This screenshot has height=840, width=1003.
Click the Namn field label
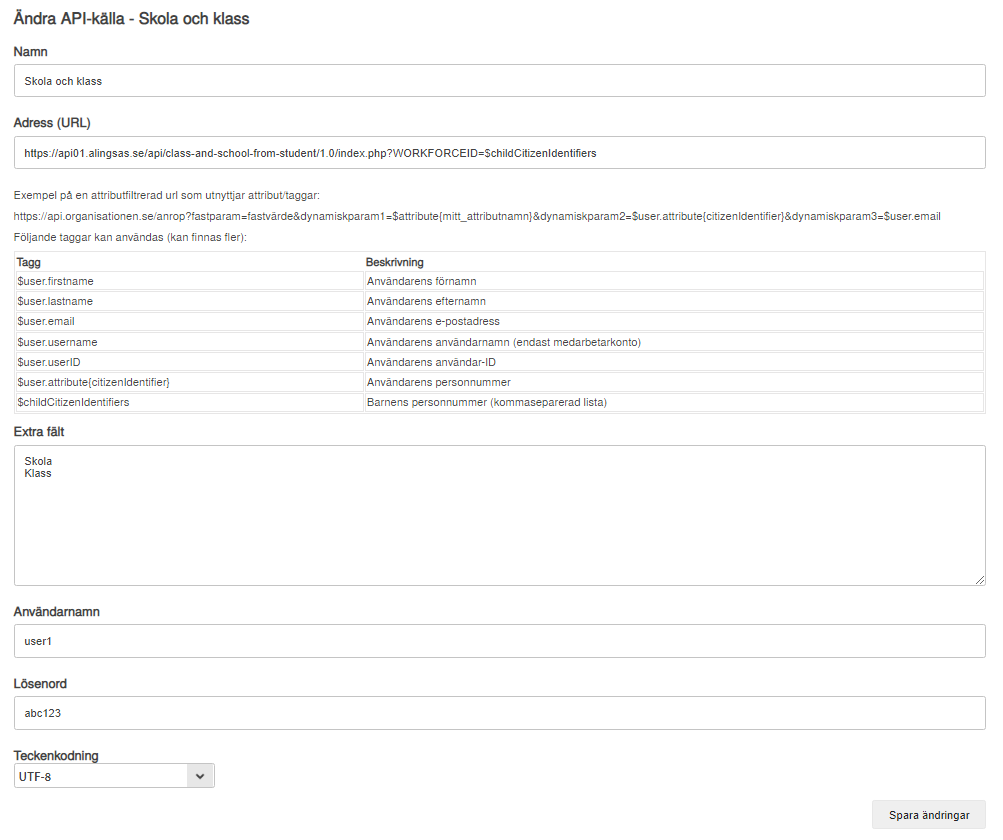(31, 52)
